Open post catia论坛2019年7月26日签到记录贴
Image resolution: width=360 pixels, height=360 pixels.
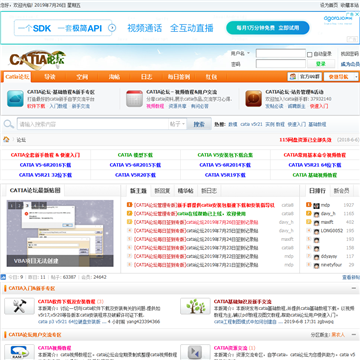click(x=222, y=222)
